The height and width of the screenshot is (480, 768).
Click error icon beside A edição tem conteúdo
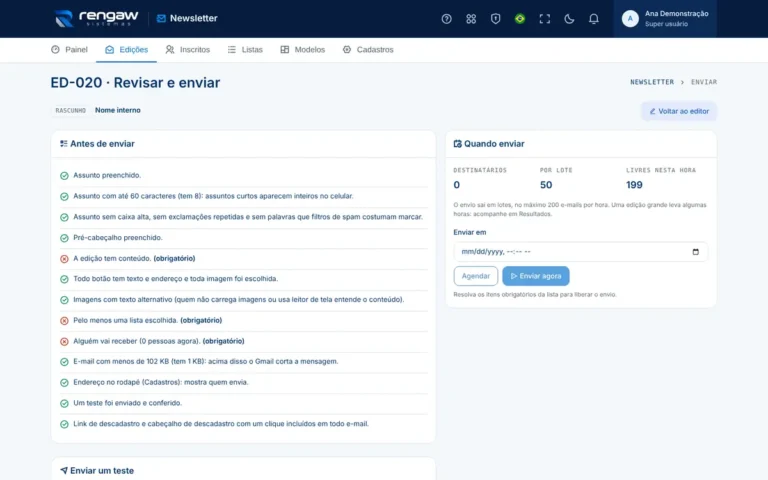(x=64, y=259)
